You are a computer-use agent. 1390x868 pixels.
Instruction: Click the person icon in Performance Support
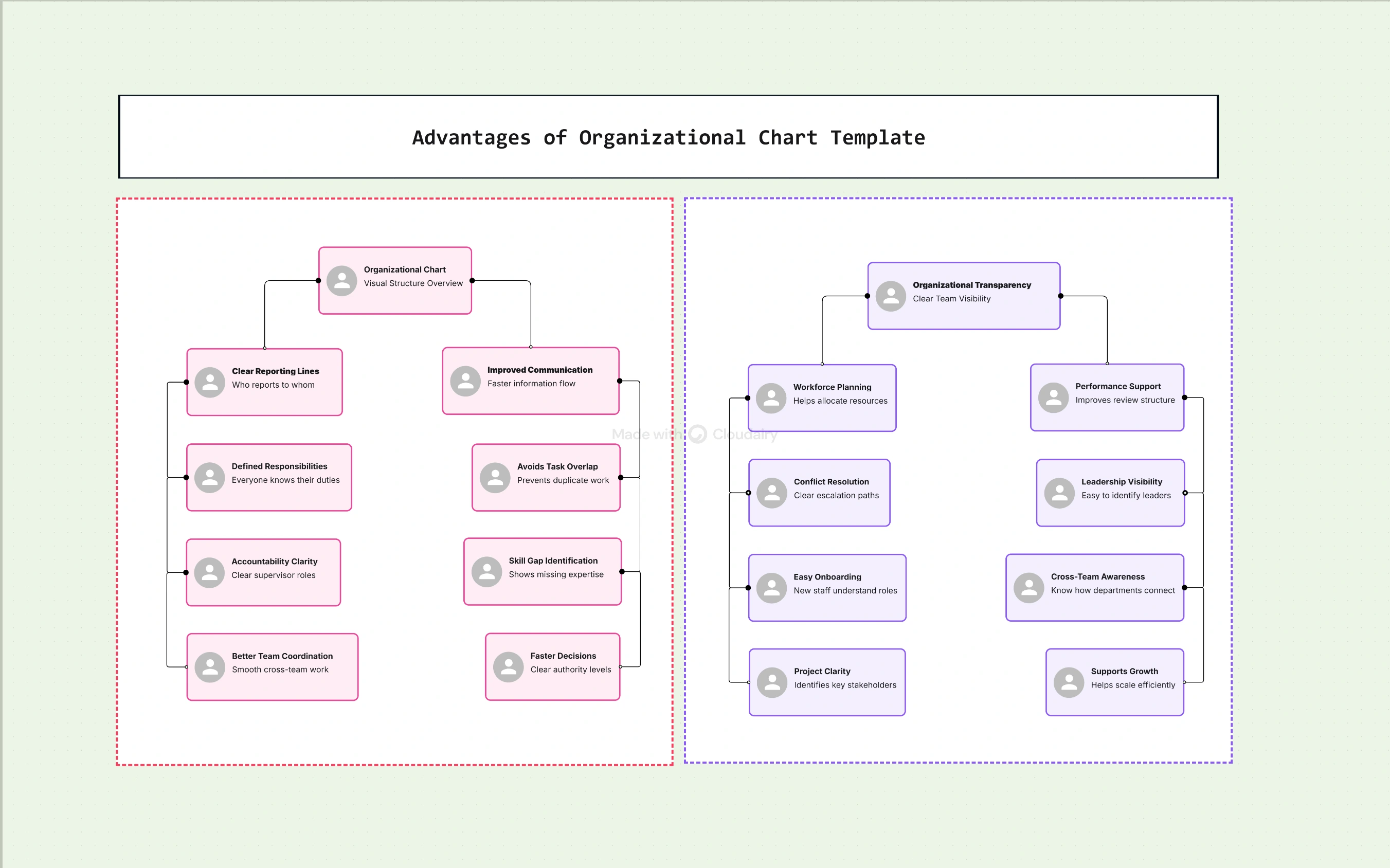tap(1055, 397)
